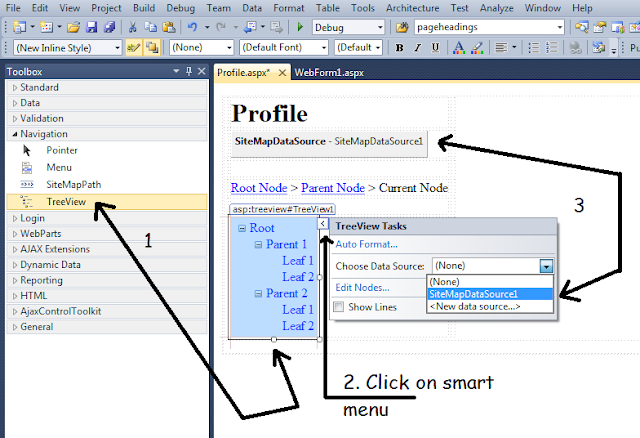Switch to the WebForm1.aspx tab
Screen dimensions: 640x438
pos(329,73)
